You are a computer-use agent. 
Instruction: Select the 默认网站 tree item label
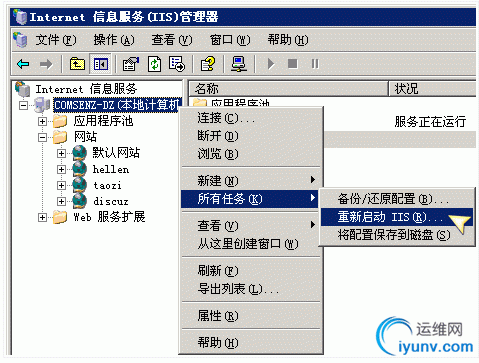point(116,153)
